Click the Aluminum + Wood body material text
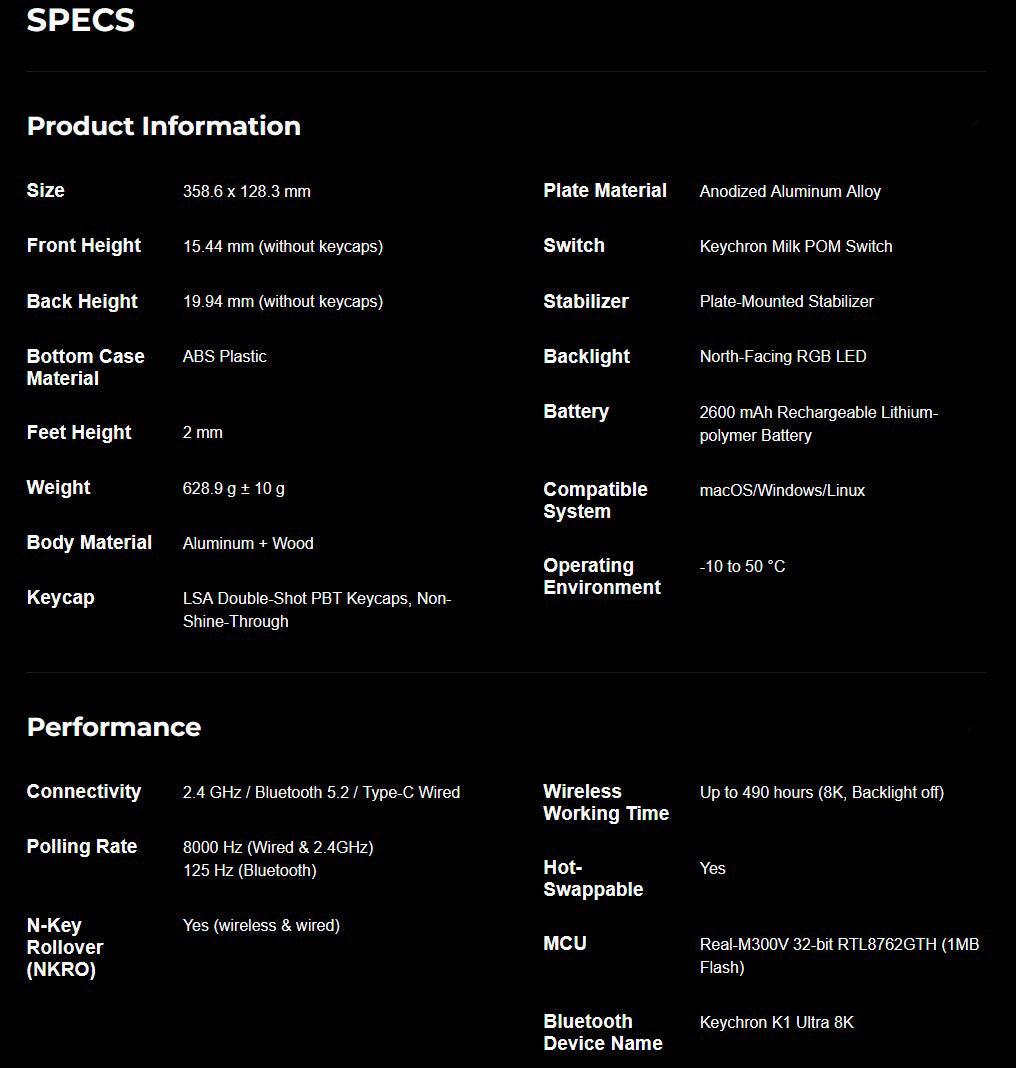 [x=248, y=543]
